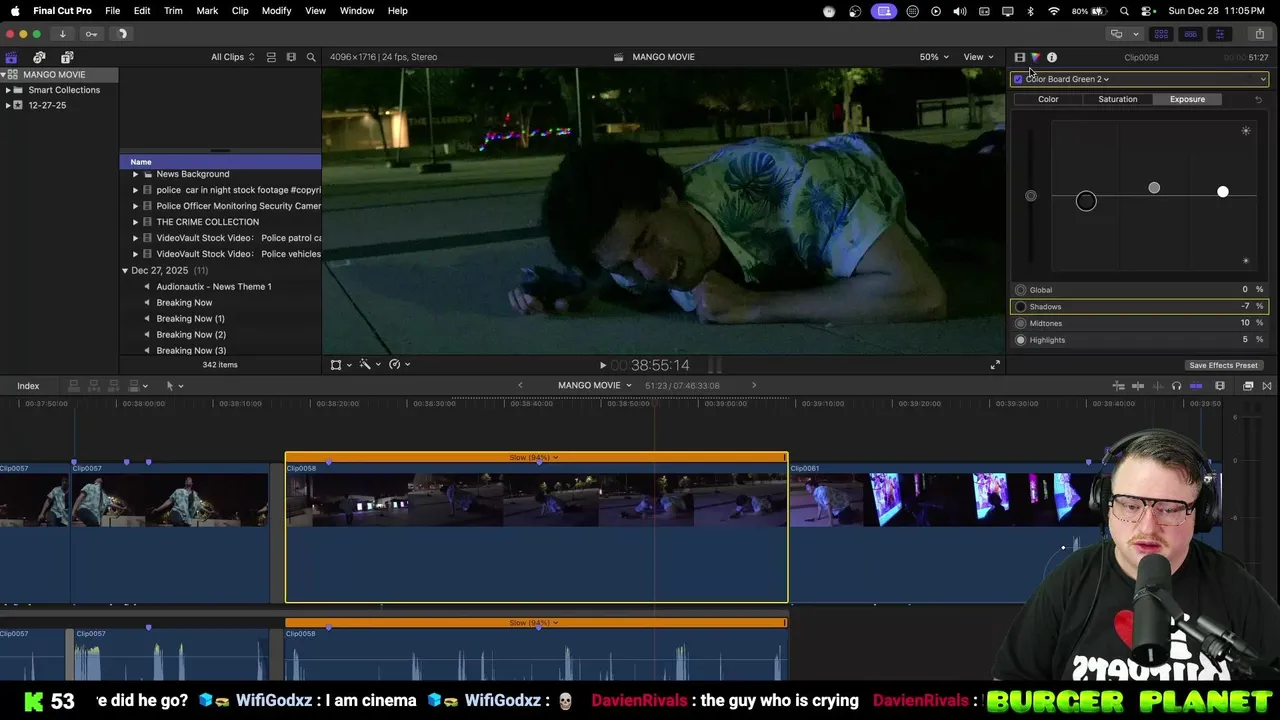Select the Midtones exposure puck on board
The image size is (1280, 720).
point(1154,188)
